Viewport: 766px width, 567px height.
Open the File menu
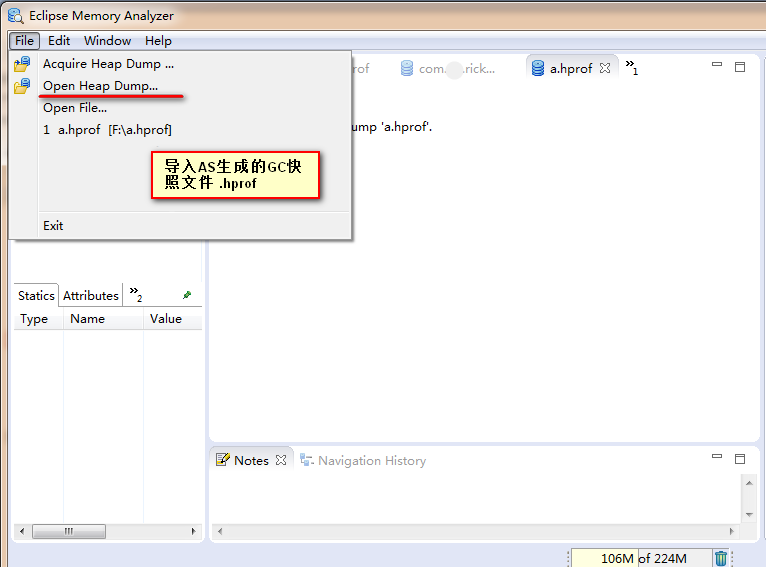click(x=24, y=41)
